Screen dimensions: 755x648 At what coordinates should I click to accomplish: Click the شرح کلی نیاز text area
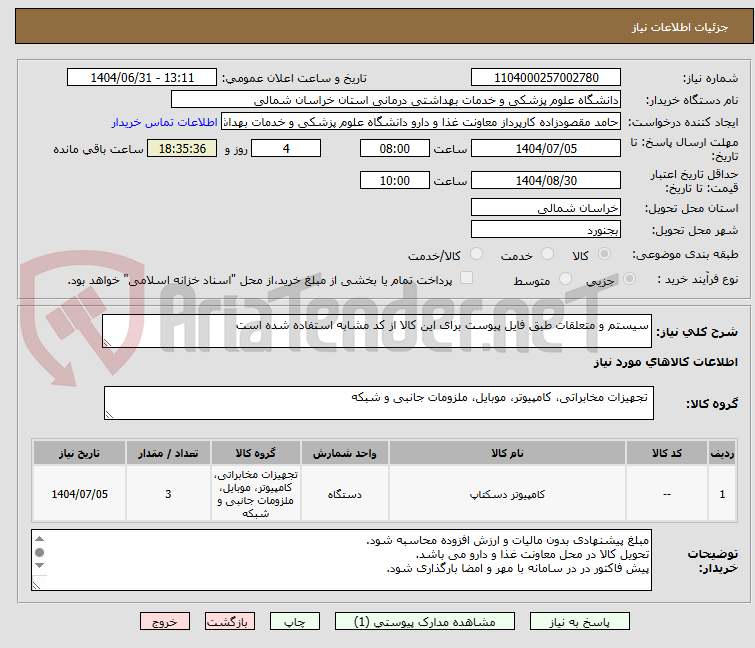pyautogui.click(x=377, y=331)
